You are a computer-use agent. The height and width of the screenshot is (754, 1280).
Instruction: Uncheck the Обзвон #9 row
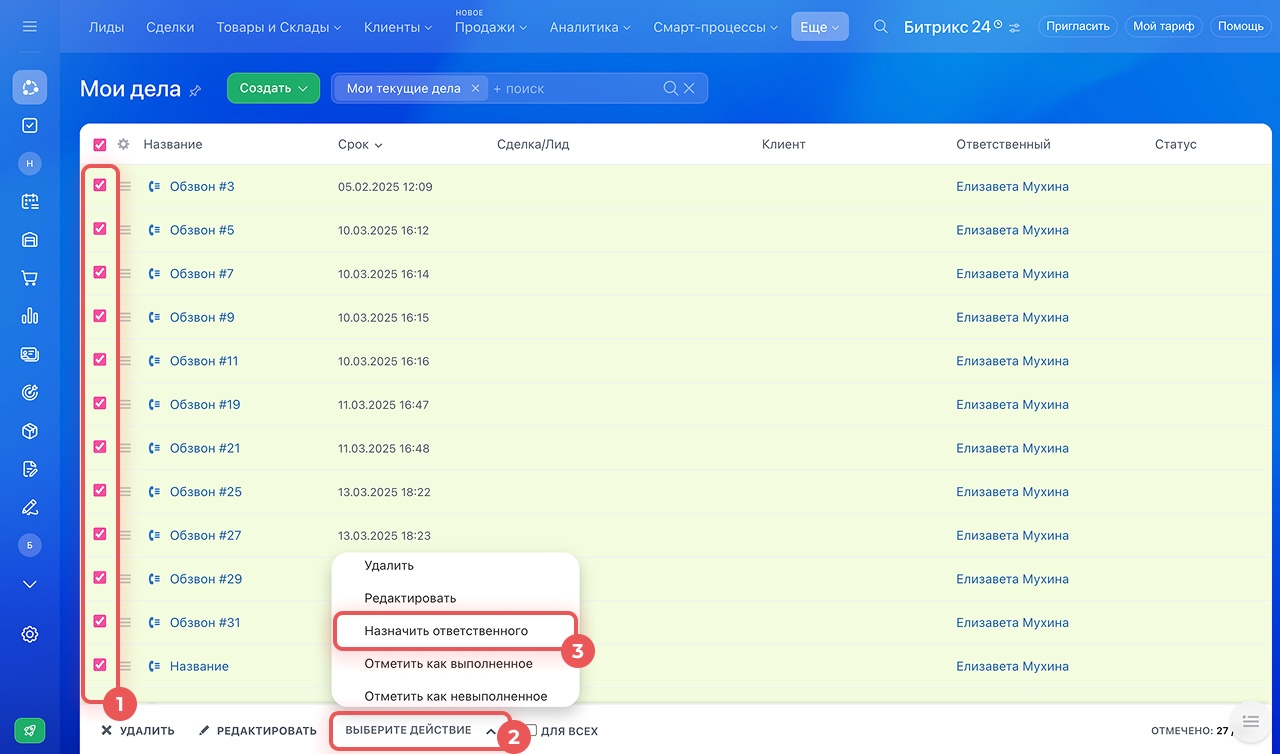(100, 316)
